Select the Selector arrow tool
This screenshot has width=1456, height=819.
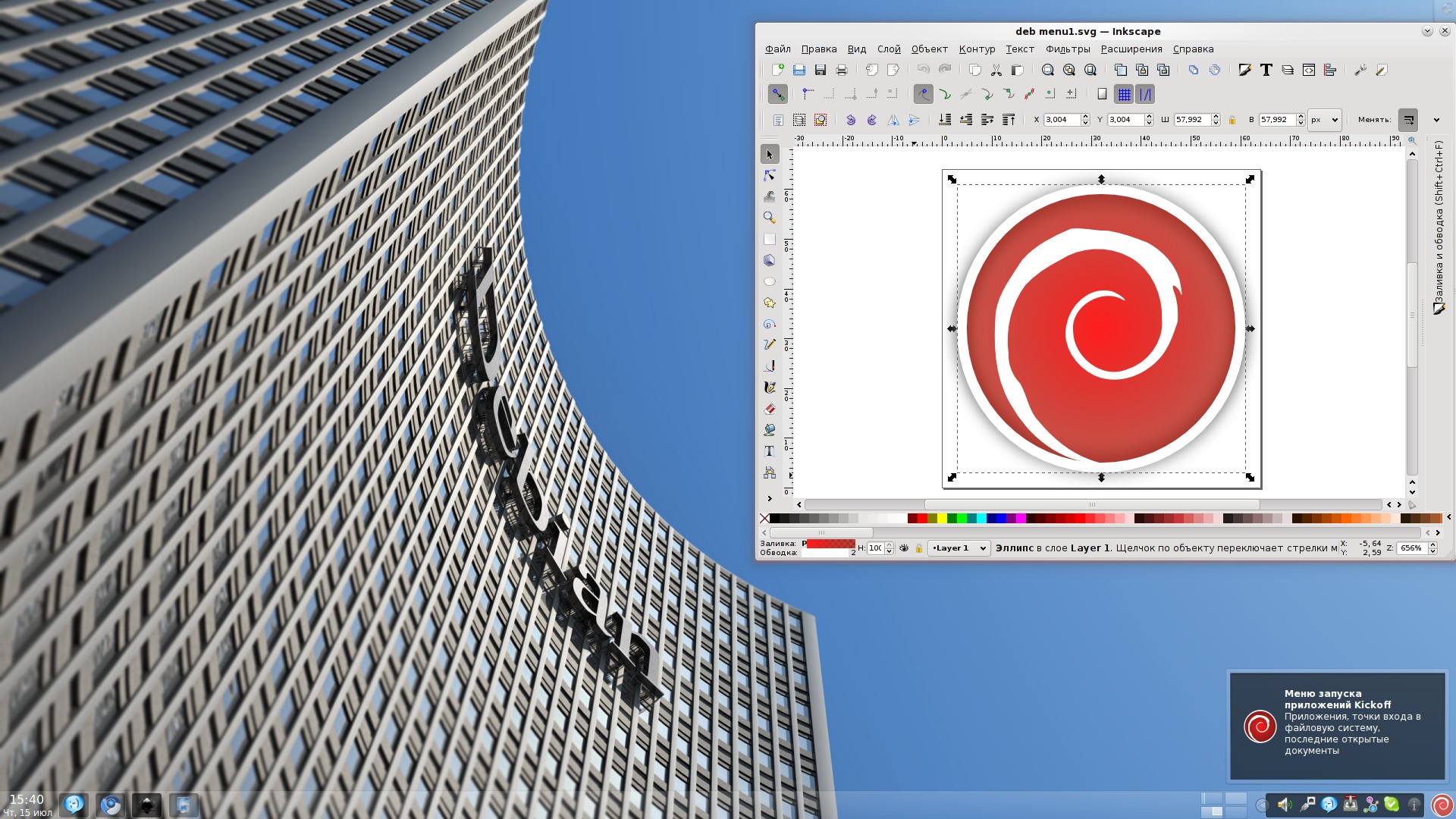(769, 155)
